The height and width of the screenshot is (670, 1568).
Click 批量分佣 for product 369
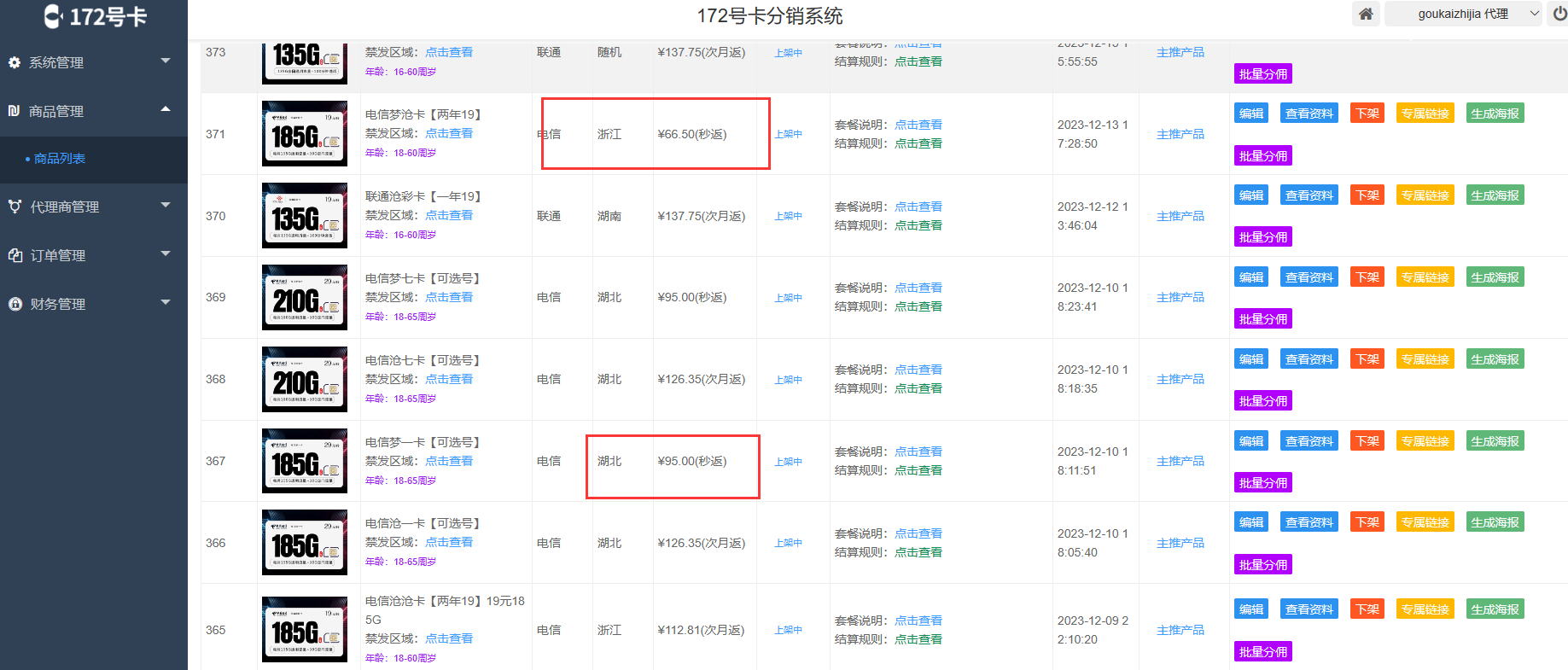click(1263, 319)
